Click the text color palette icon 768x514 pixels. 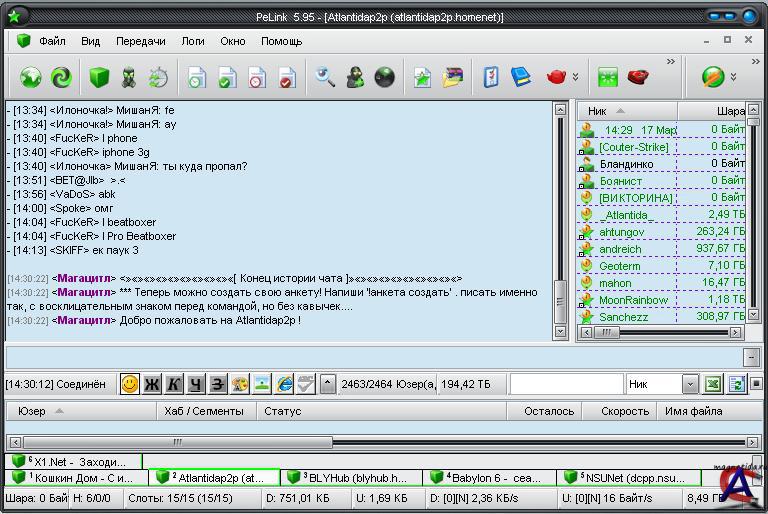point(240,384)
